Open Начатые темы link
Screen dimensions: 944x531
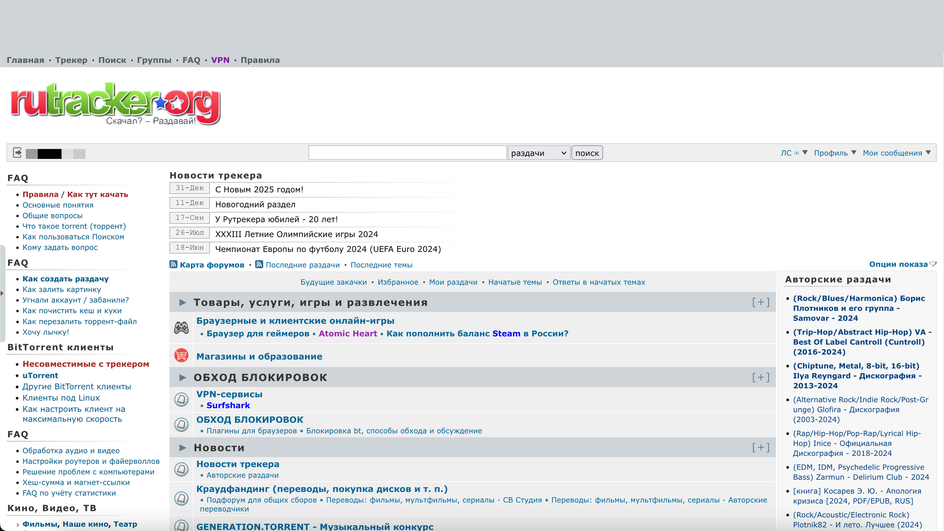coord(515,282)
